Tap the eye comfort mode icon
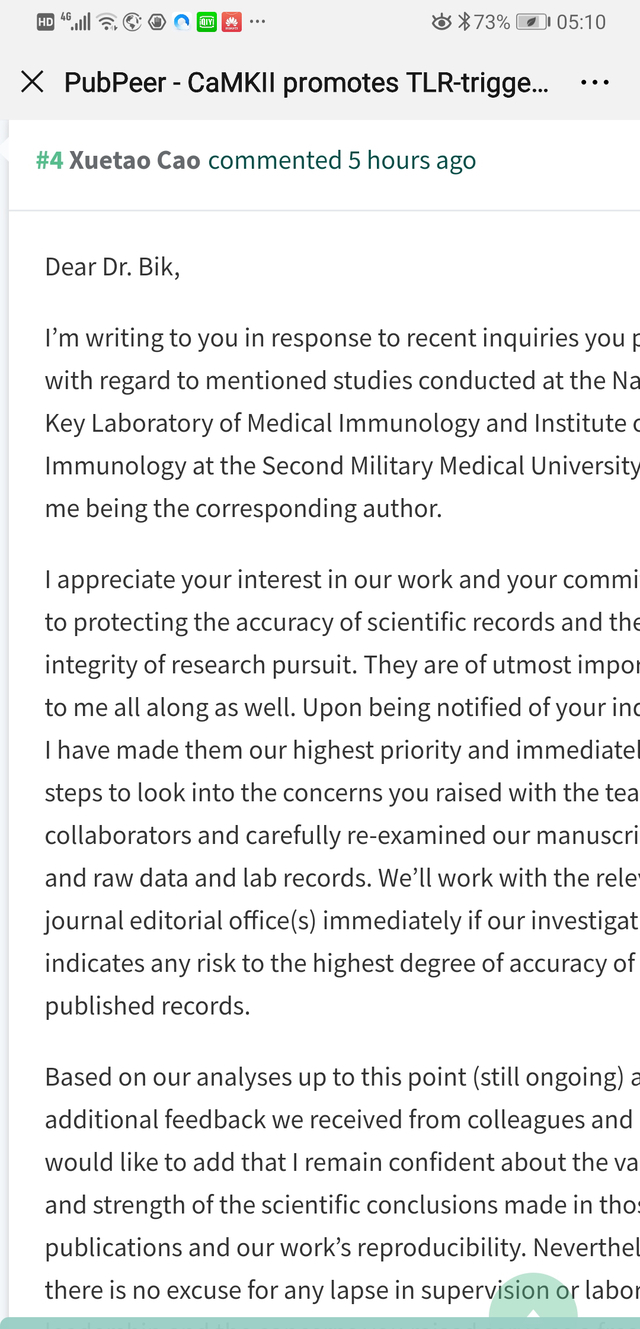The image size is (640, 1329). point(441,22)
